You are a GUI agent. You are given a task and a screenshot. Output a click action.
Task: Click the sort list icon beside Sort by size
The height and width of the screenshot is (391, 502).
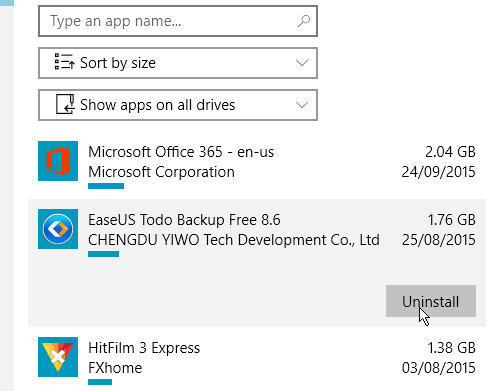pos(64,62)
